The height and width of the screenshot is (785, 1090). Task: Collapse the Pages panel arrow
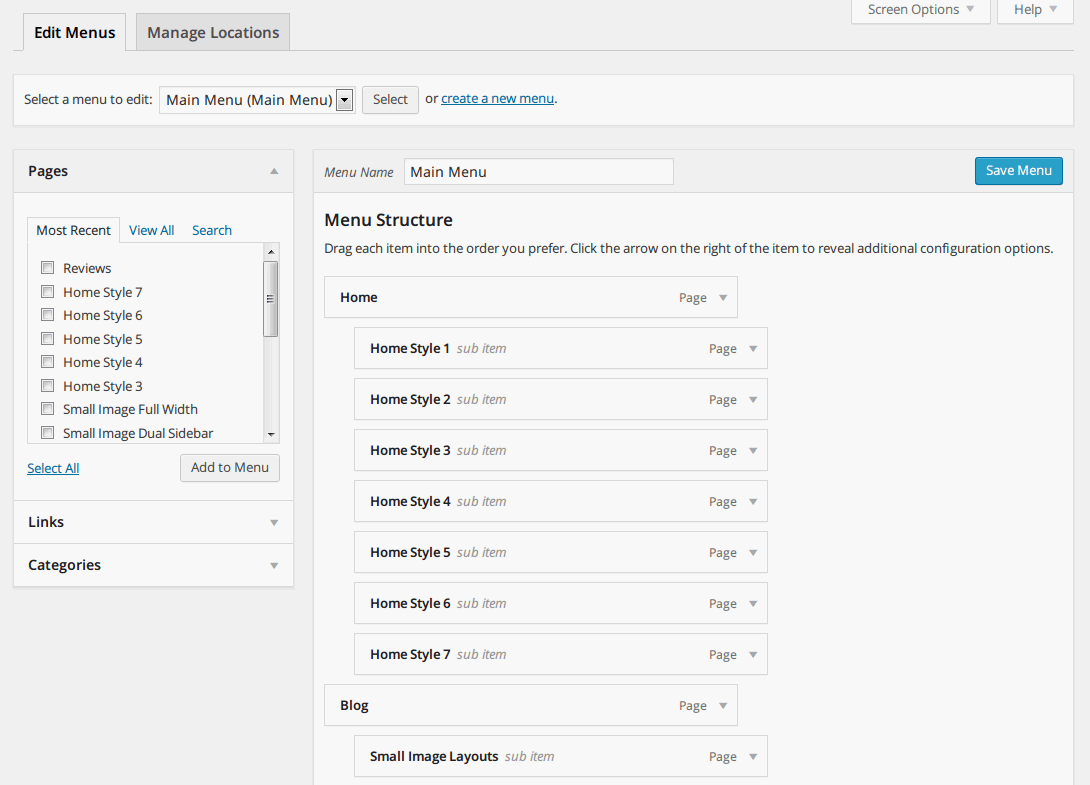point(274,171)
